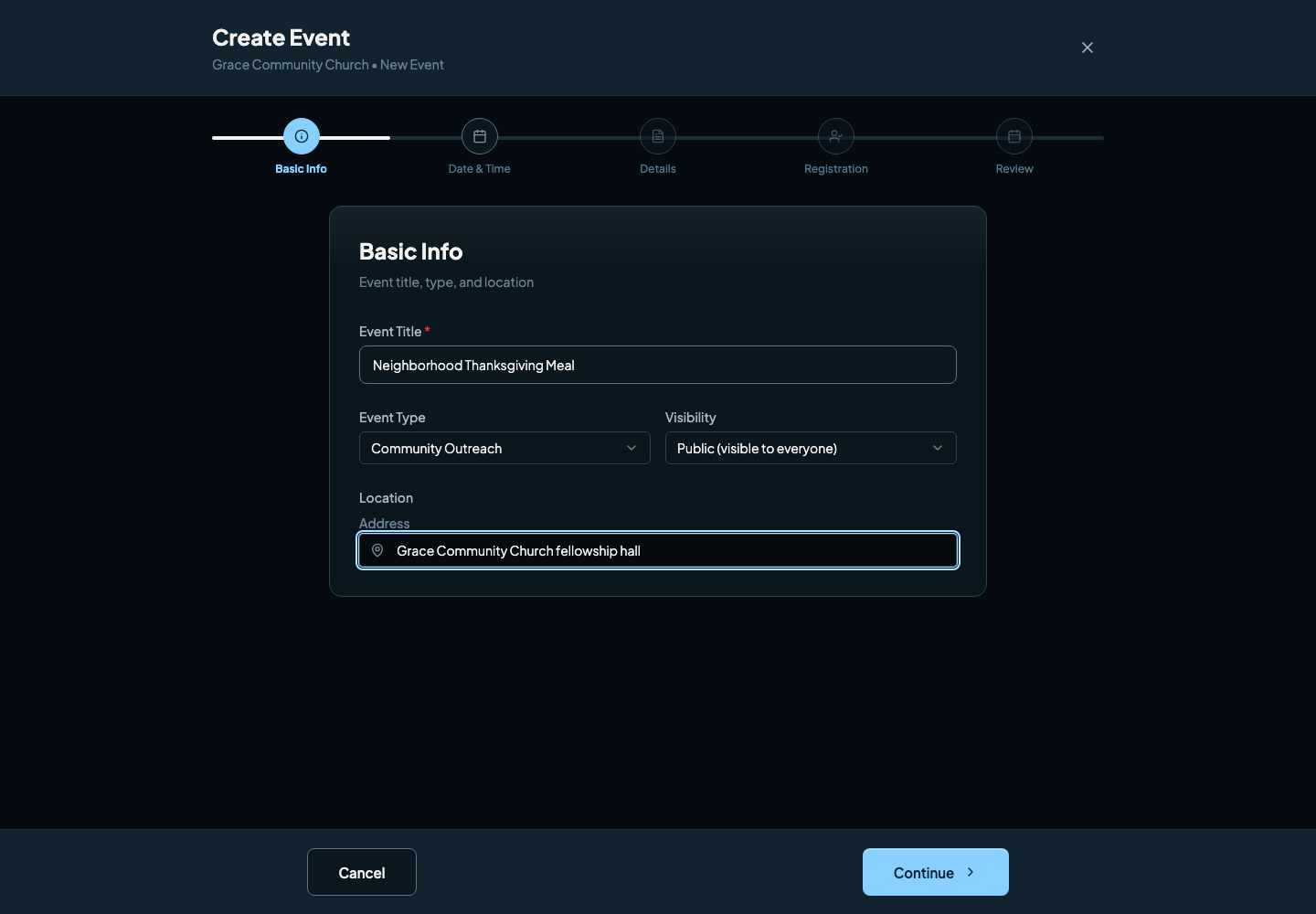Click the arrow icon in Continue button

click(971, 872)
